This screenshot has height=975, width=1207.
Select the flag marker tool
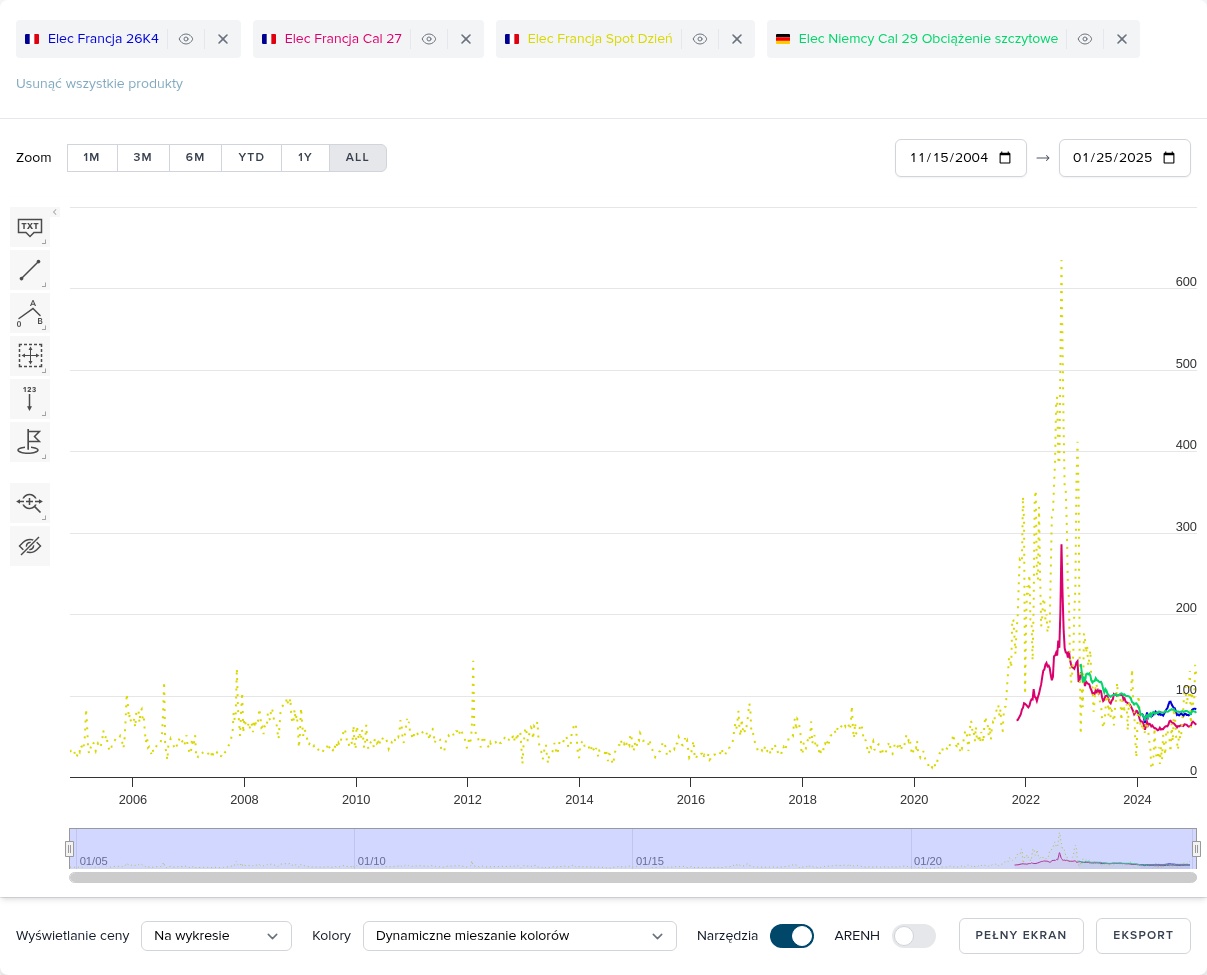30,442
